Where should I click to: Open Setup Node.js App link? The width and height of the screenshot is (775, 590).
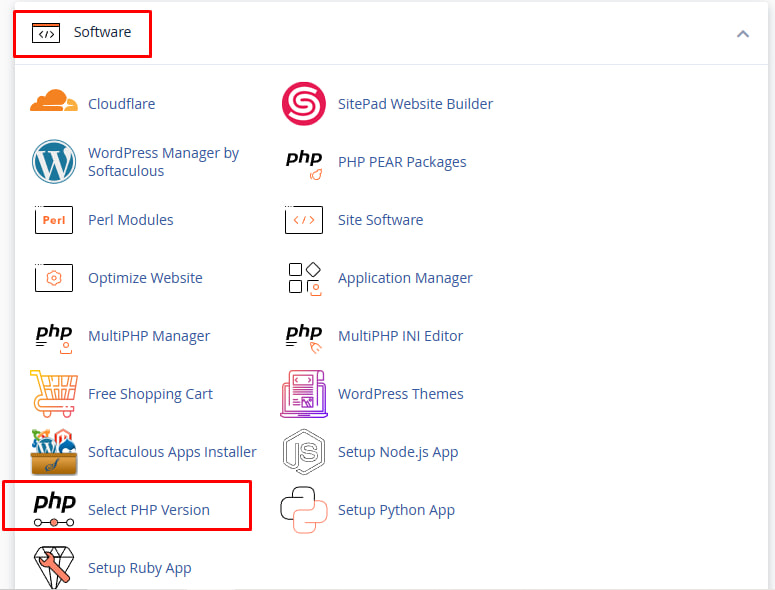point(398,452)
